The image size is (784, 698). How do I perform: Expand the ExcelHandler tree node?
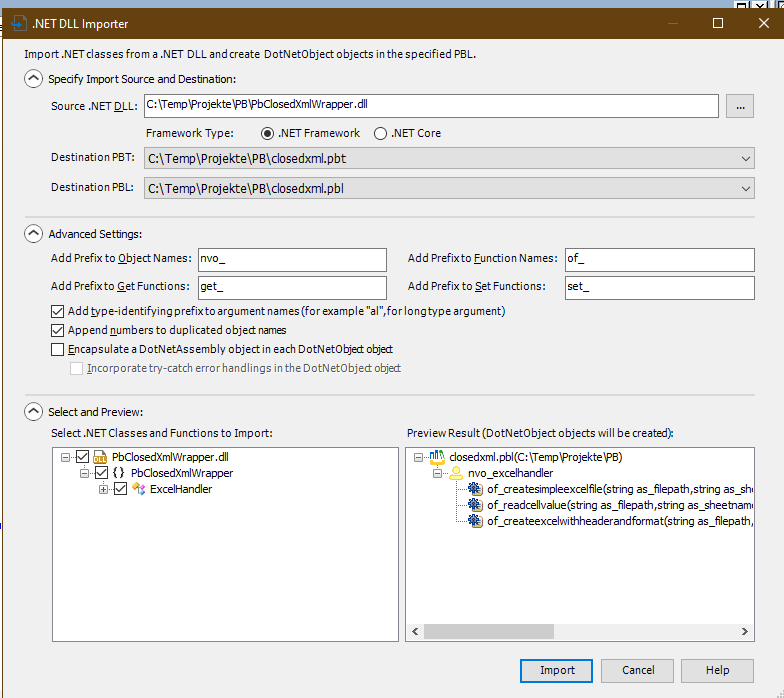click(x=104, y=489)
